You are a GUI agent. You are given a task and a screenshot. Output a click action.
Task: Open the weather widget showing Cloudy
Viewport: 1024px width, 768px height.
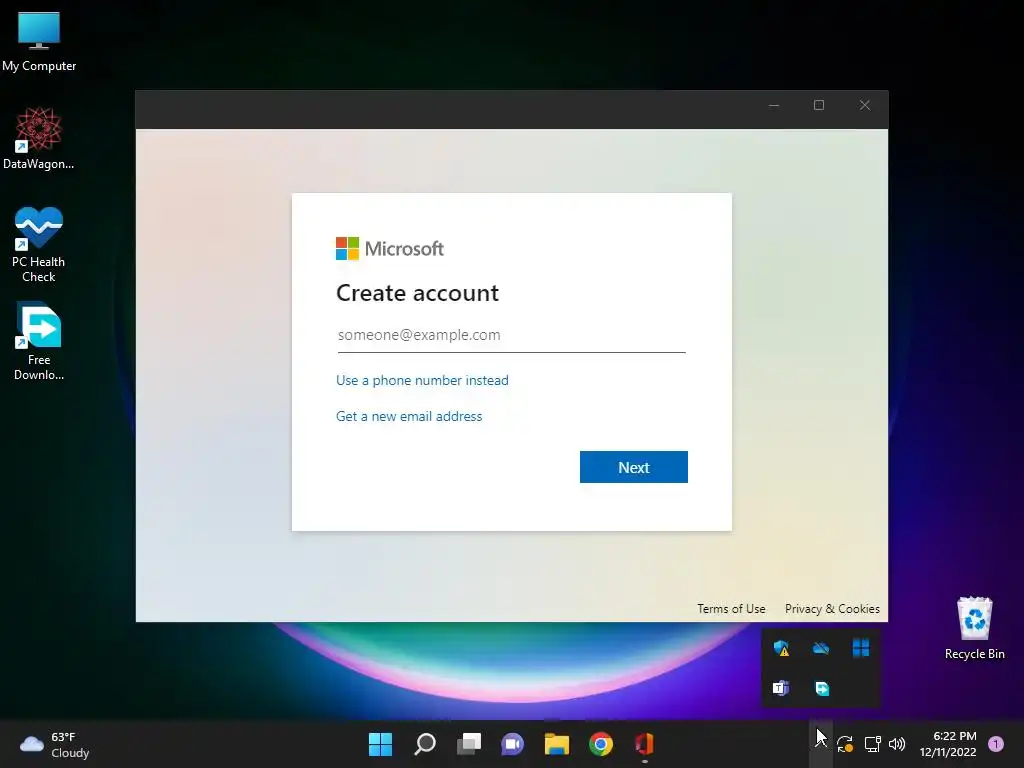[54, 744]
